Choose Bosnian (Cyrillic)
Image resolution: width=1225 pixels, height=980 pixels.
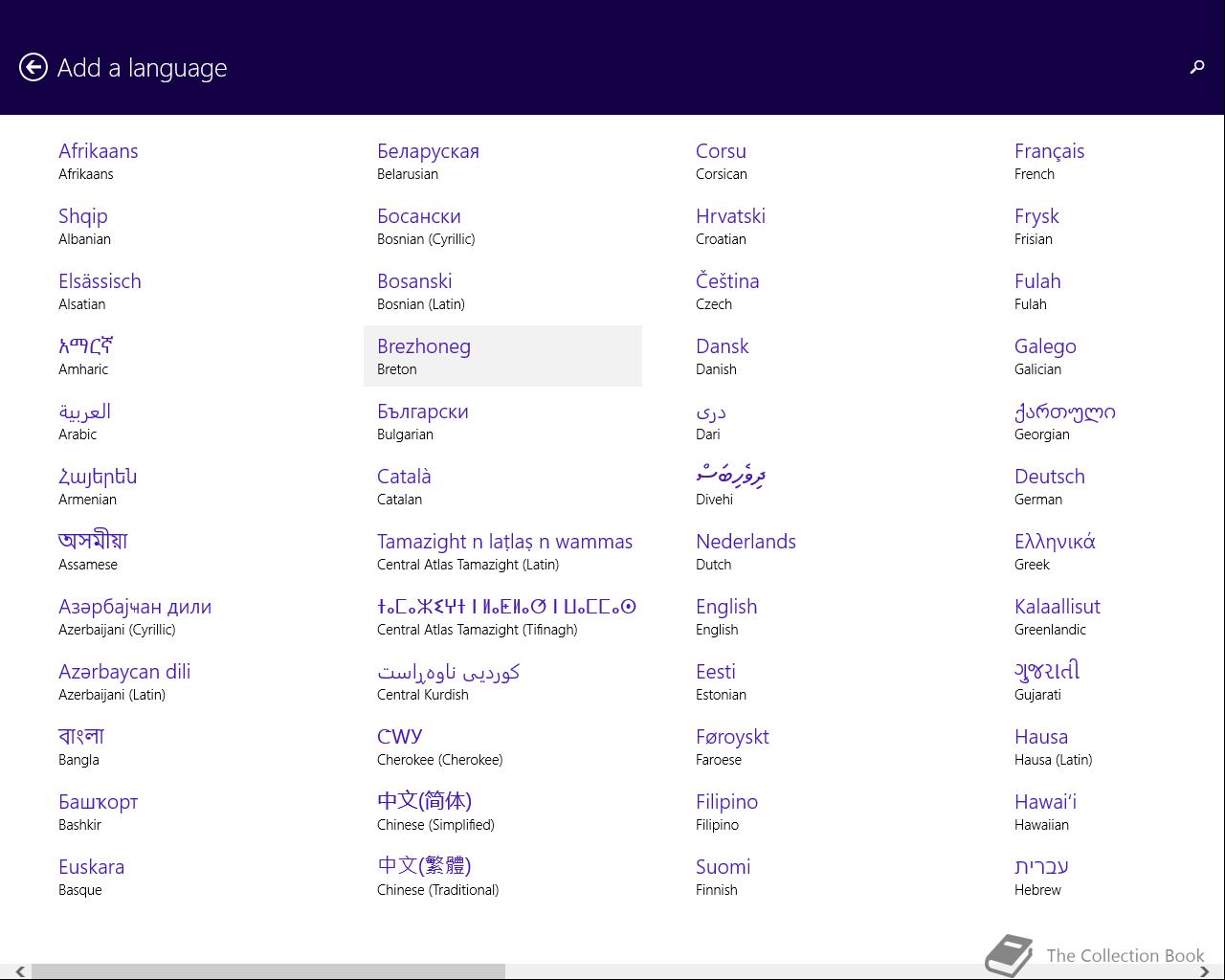pos(502,226)
